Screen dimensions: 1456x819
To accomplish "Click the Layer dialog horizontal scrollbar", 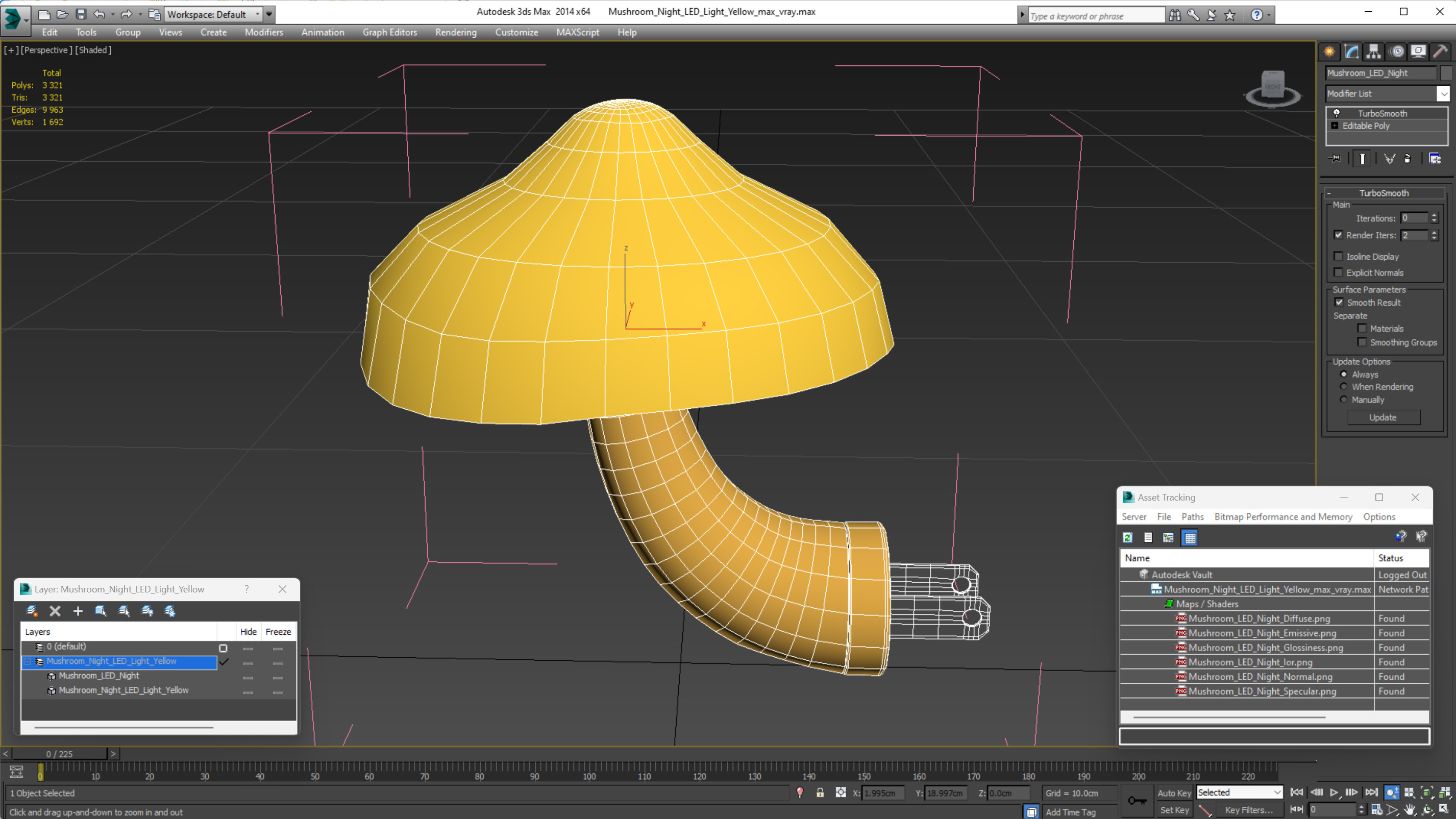I will tap(123, 728).
